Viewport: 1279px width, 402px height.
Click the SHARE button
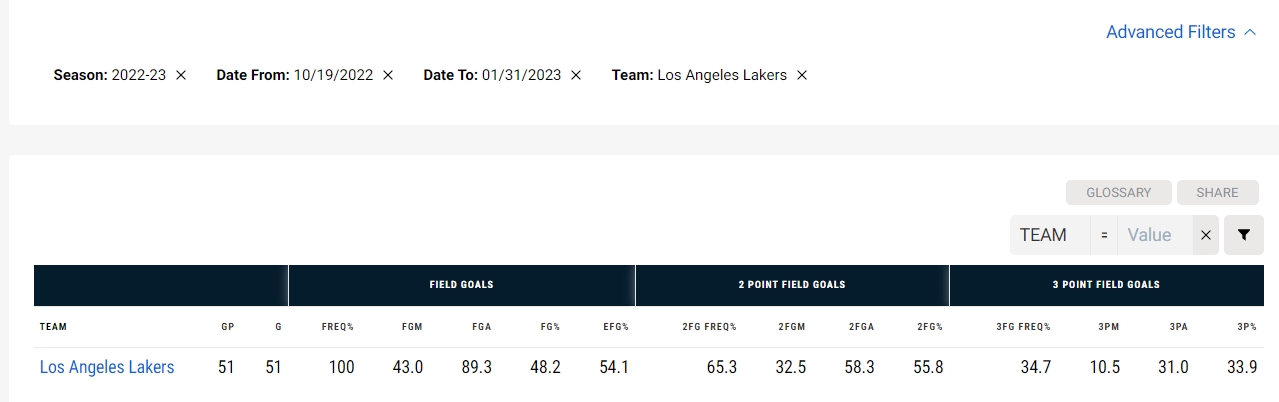(x=1217, y=192)
